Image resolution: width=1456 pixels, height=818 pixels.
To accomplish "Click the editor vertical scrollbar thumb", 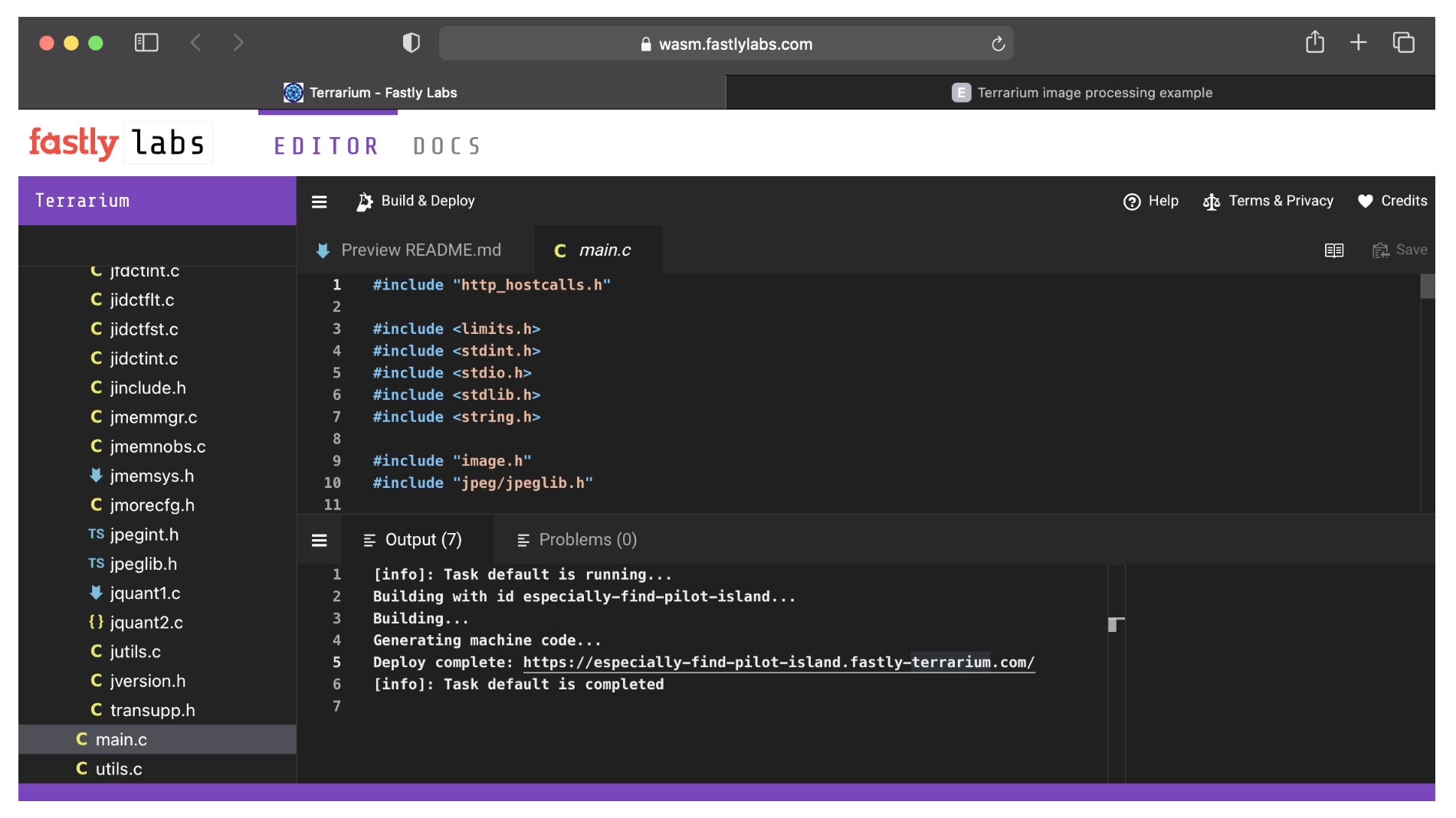I will tap(1428, 286).
